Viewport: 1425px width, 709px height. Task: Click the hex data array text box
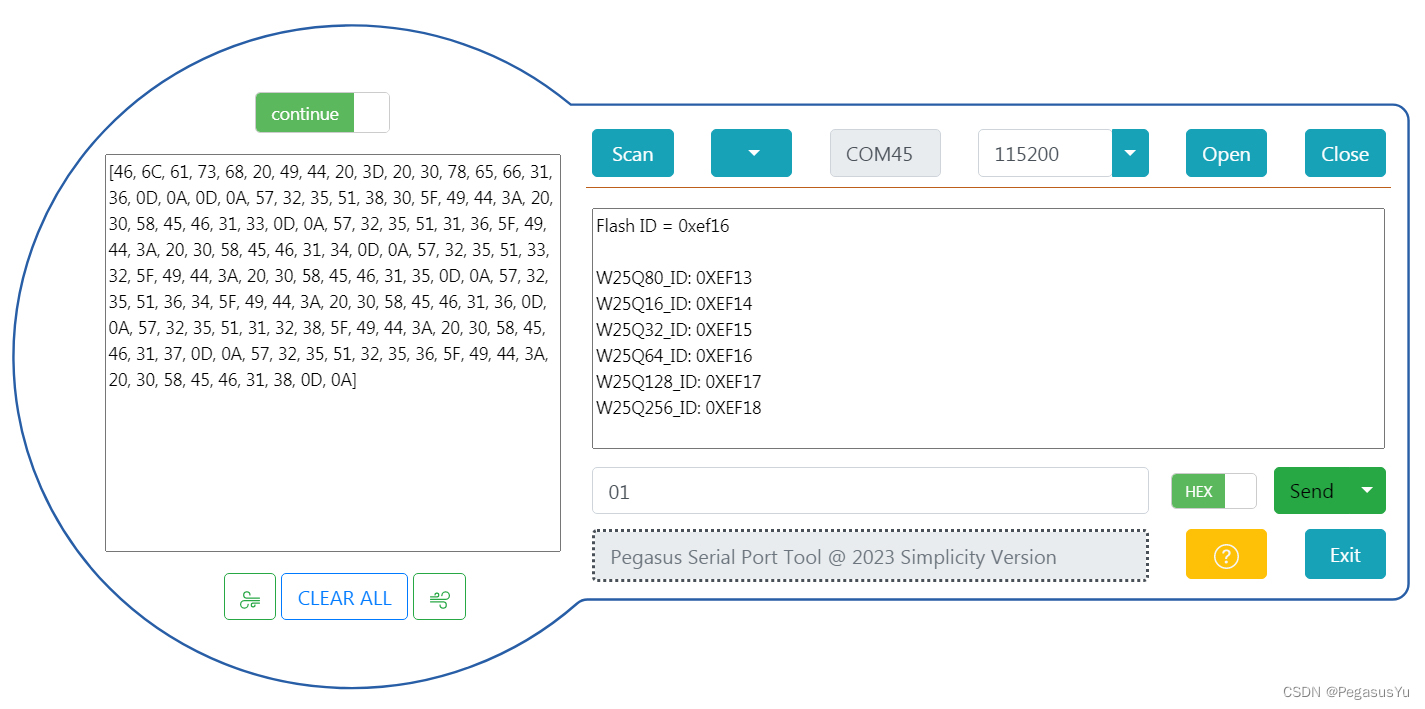click(x=333, y=350)
